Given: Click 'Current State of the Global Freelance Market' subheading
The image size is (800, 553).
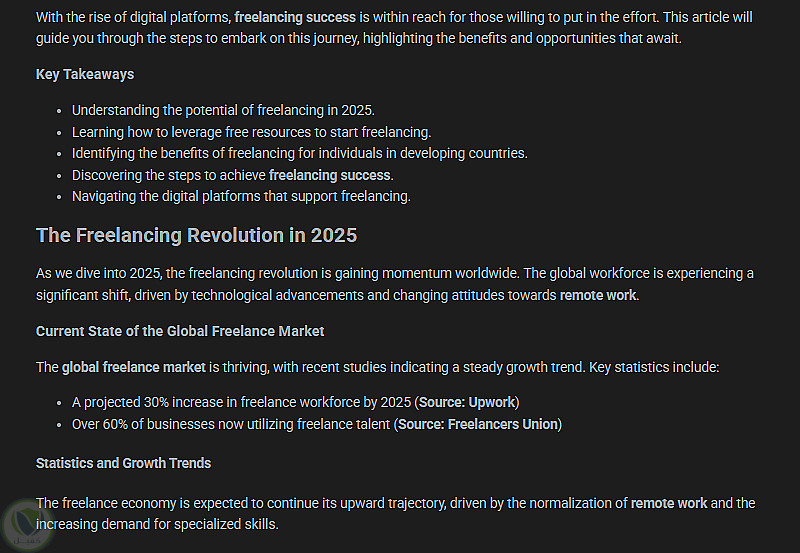Looking at the screenshot, I should [180, 331].
